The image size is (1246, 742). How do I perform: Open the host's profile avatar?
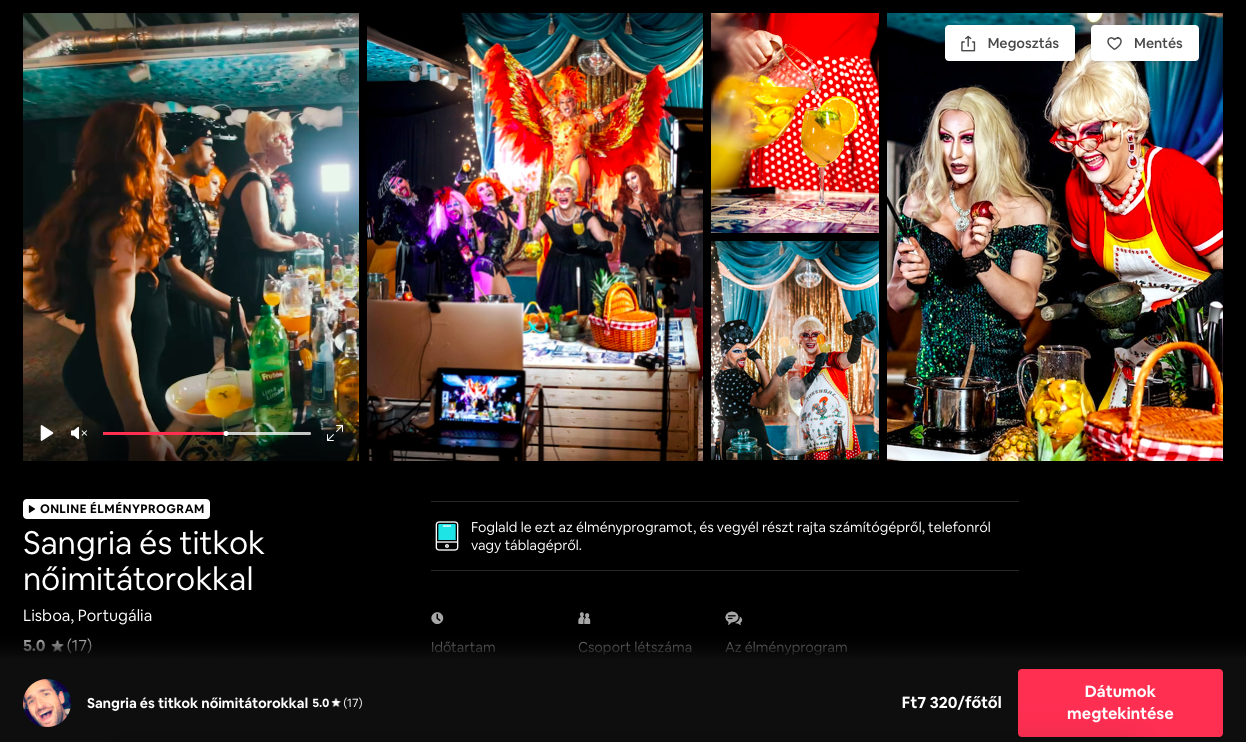click(47, 703)
